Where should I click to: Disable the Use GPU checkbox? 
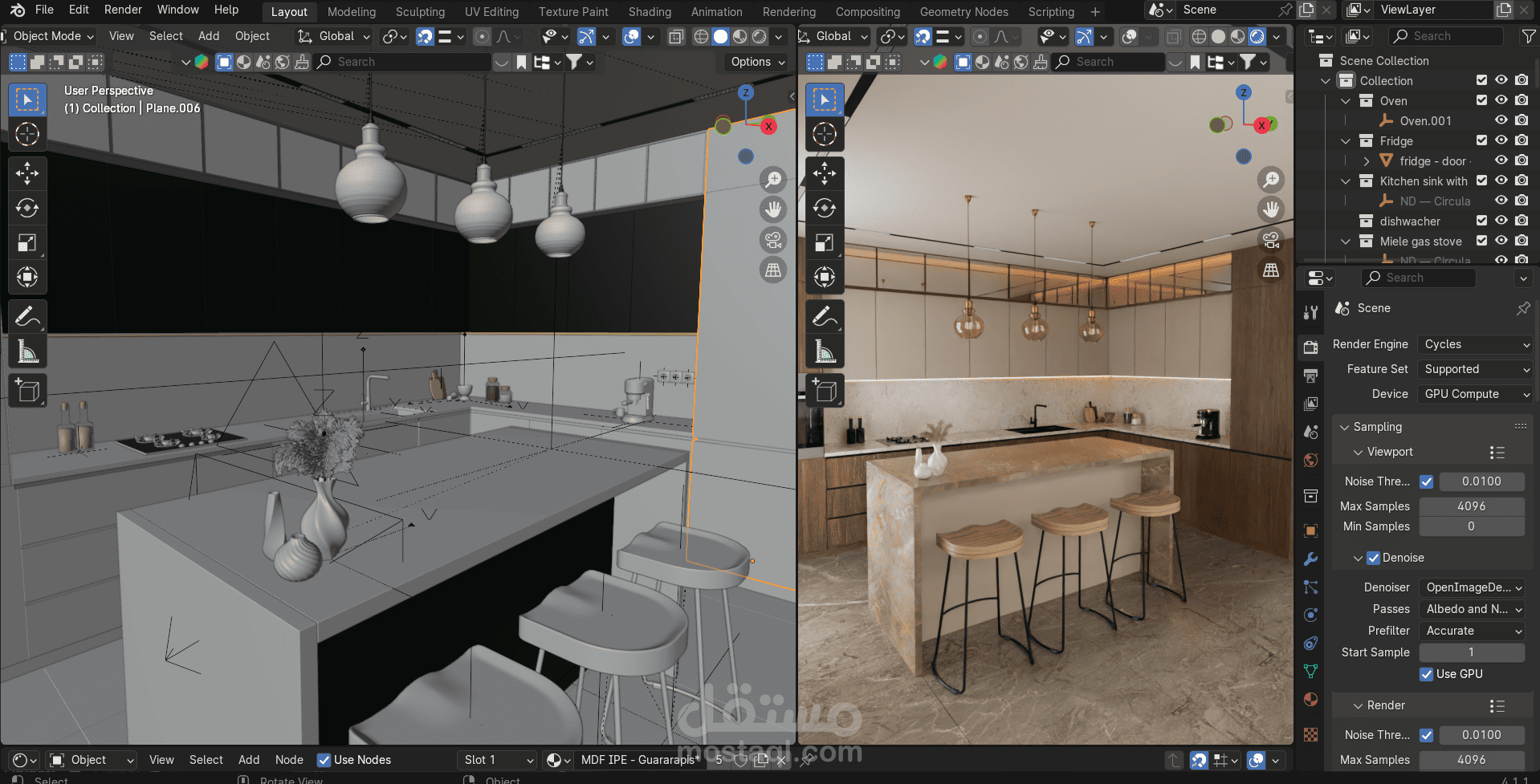pos(1426,674)
